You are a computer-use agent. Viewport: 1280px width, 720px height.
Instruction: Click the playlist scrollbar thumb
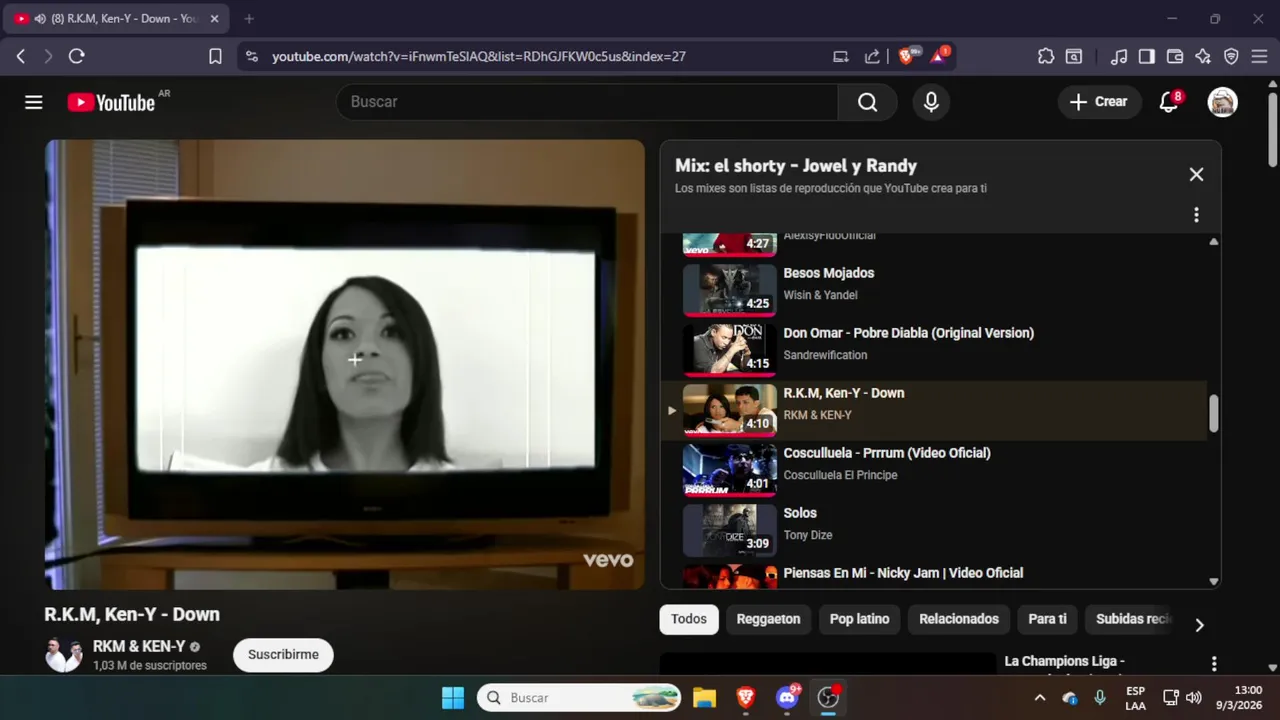pyautogui.click(x=1213, y=413)
